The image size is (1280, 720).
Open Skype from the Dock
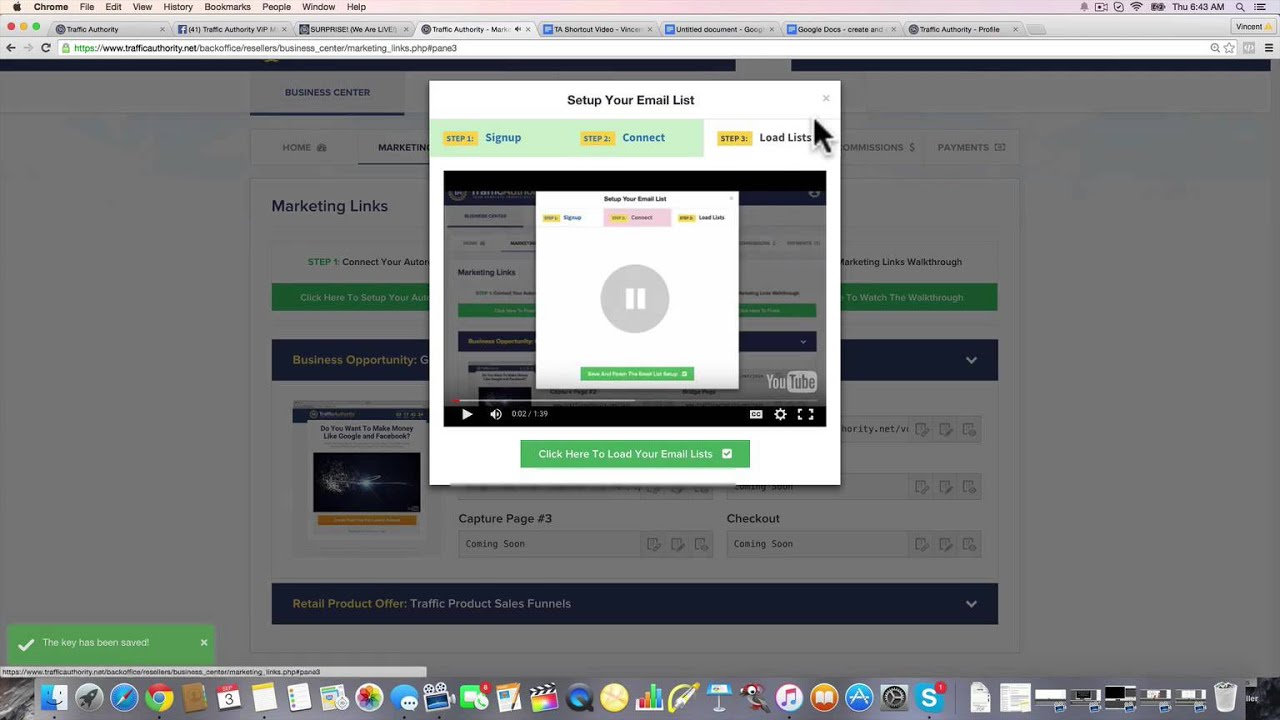click(929, 697)
